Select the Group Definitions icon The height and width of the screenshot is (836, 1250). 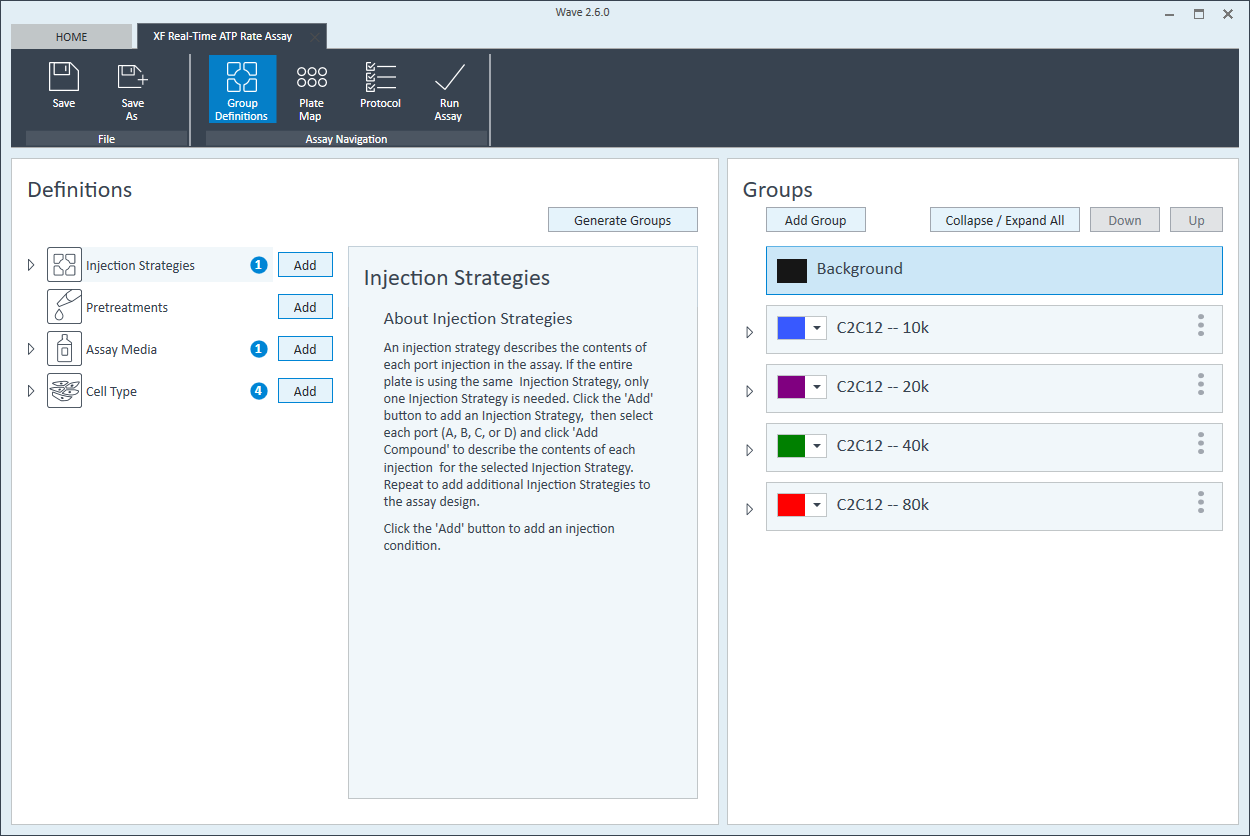[x=242, y=78]
